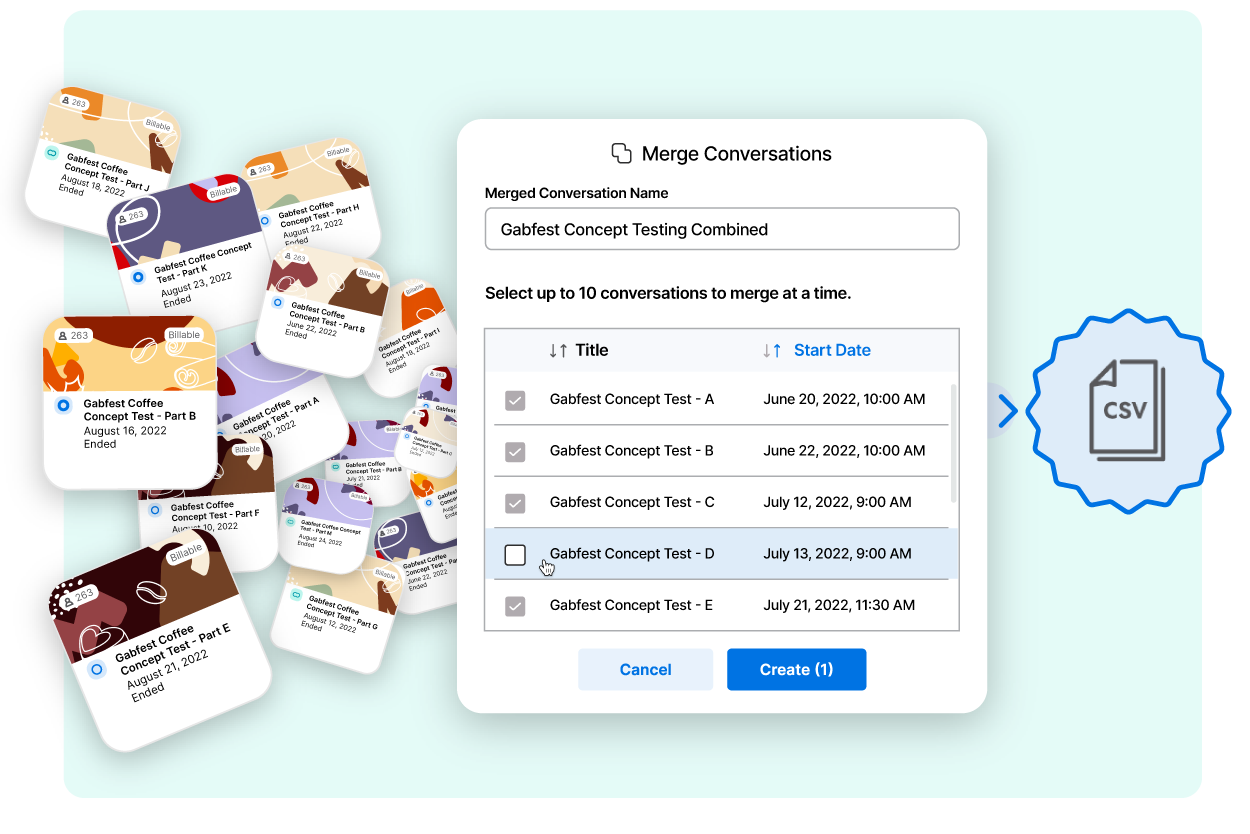Click the sort arrows beside Title header
Viewport: 1250px width, 834px height.
pyautogui.click(x=558, y=350)
